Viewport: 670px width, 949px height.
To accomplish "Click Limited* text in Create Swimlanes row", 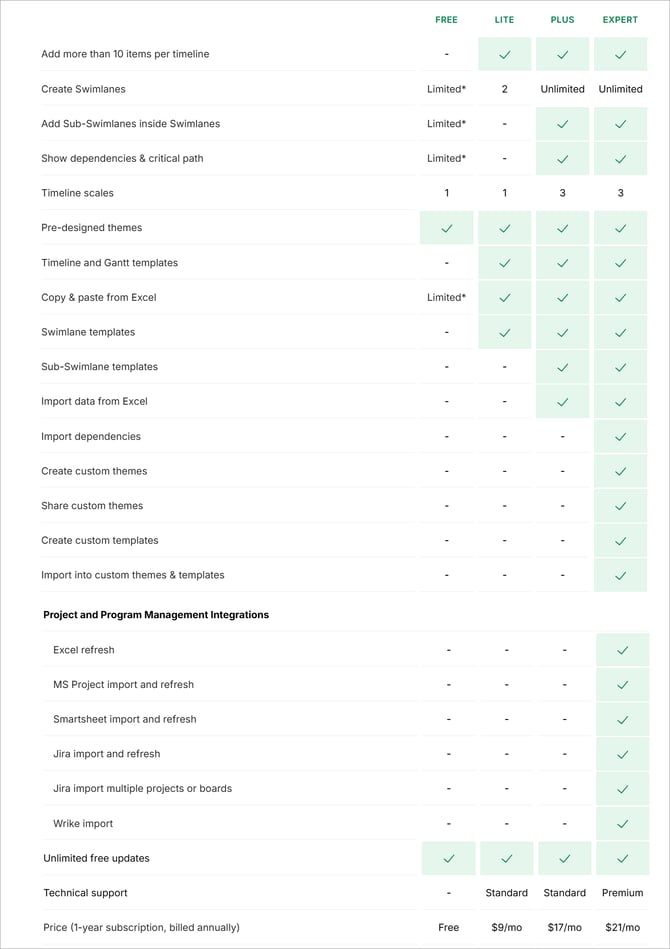I will tap(447, 89).
